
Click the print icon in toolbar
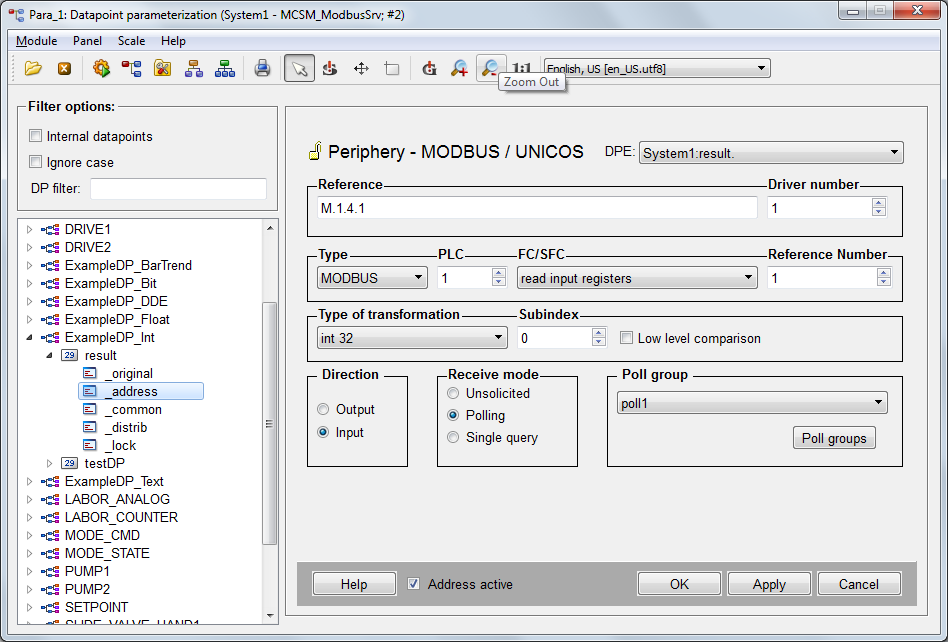coord(262,68)
